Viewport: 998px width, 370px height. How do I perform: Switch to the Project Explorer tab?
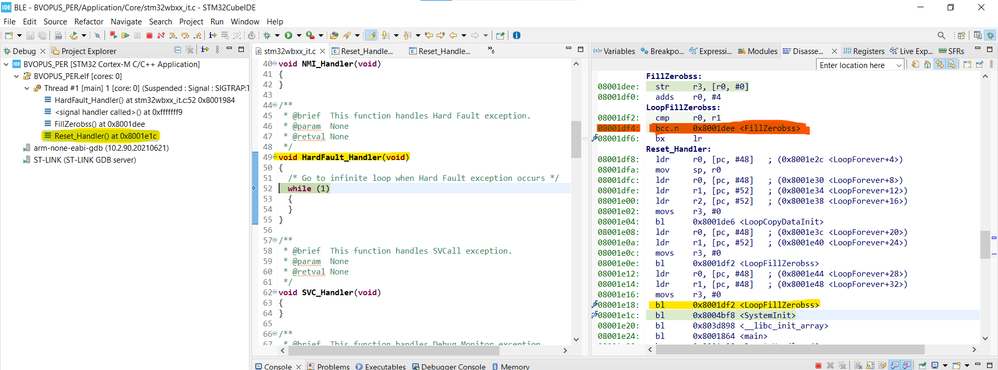(84, 51)
